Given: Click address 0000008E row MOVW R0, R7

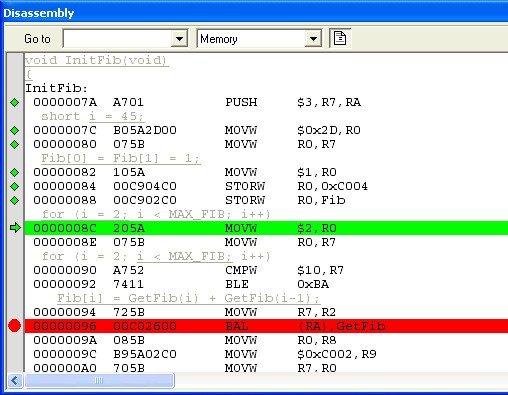Looking at the screenshot, I should [184, 242].
